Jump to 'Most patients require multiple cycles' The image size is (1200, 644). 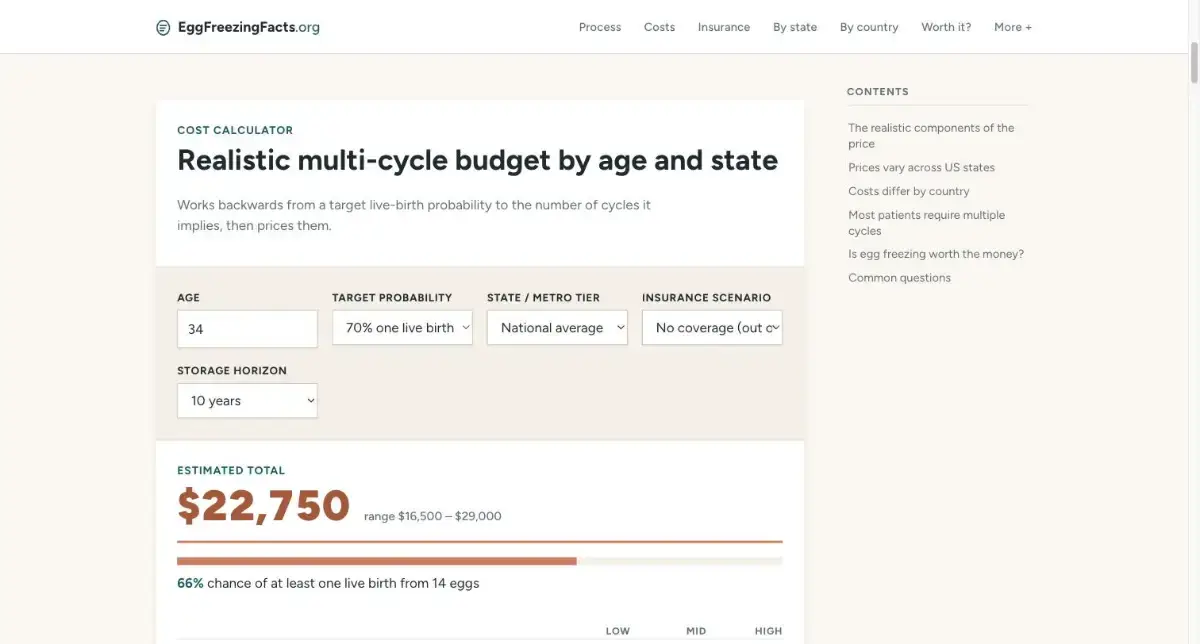click(926, 223)
